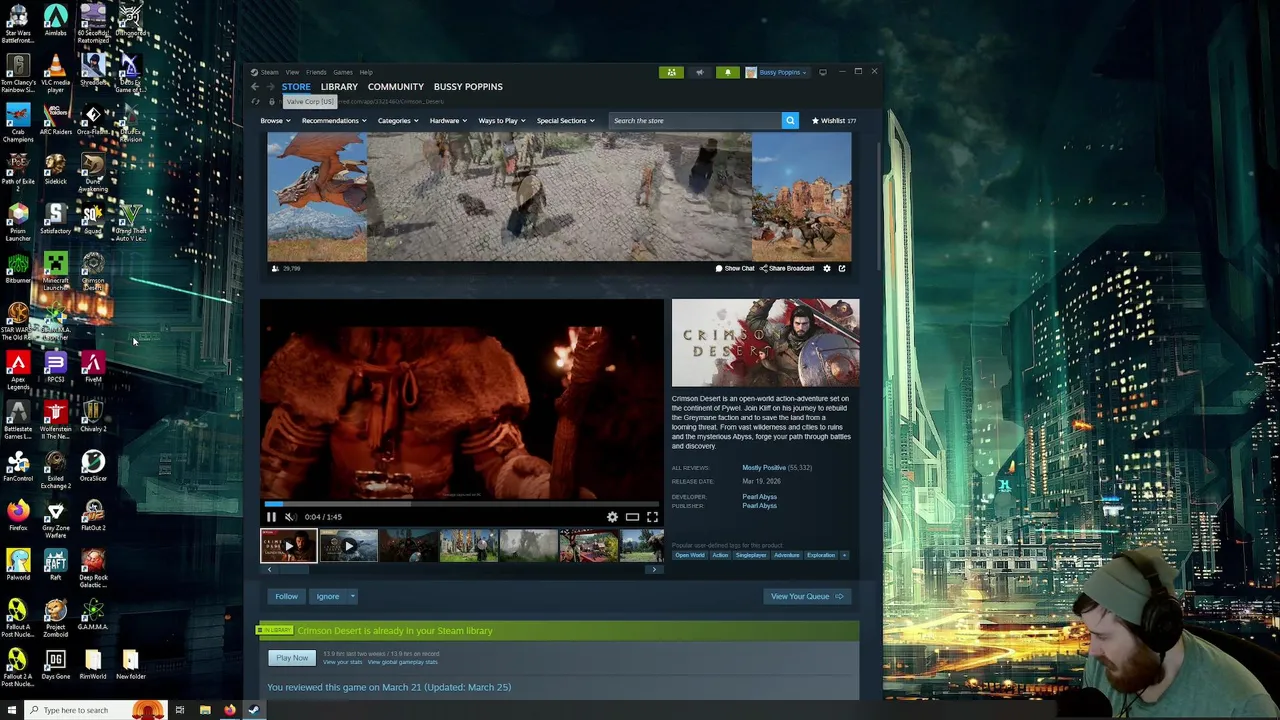Open the green notifications bell
Image resolution: width=1280 pixels, height=720 pixels.
(727, 72)
